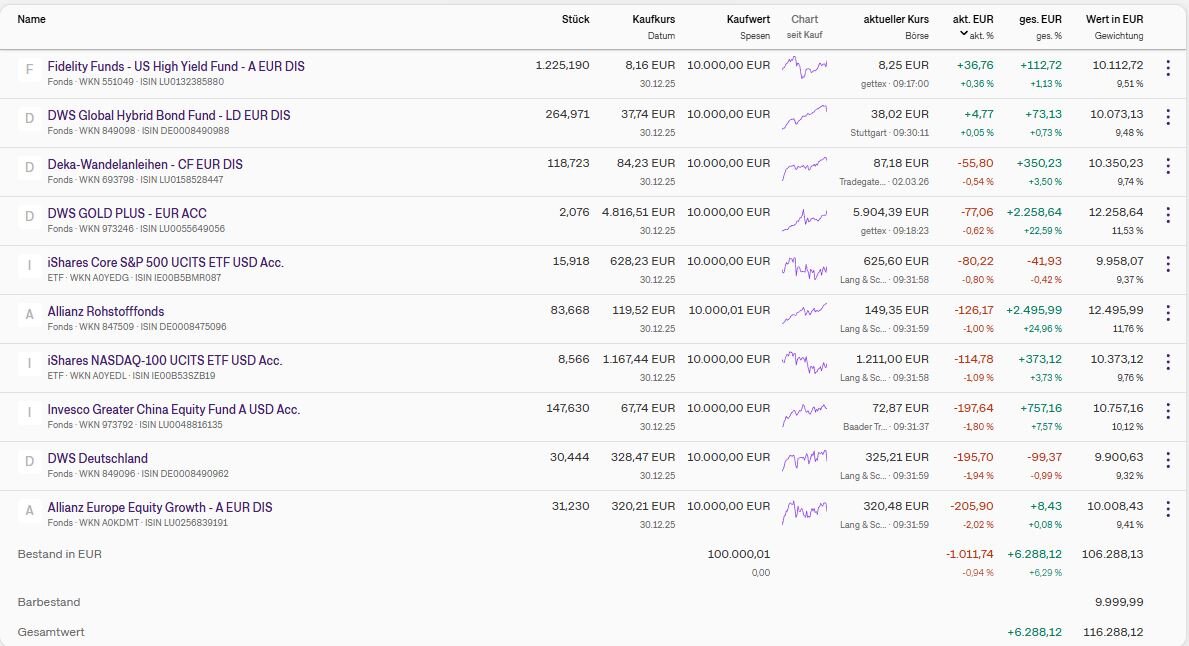Open iShares Core S&P 500 UCITS ETF link
The width and height of the screenshot is (1189, 646).
(x=165, y=262)
